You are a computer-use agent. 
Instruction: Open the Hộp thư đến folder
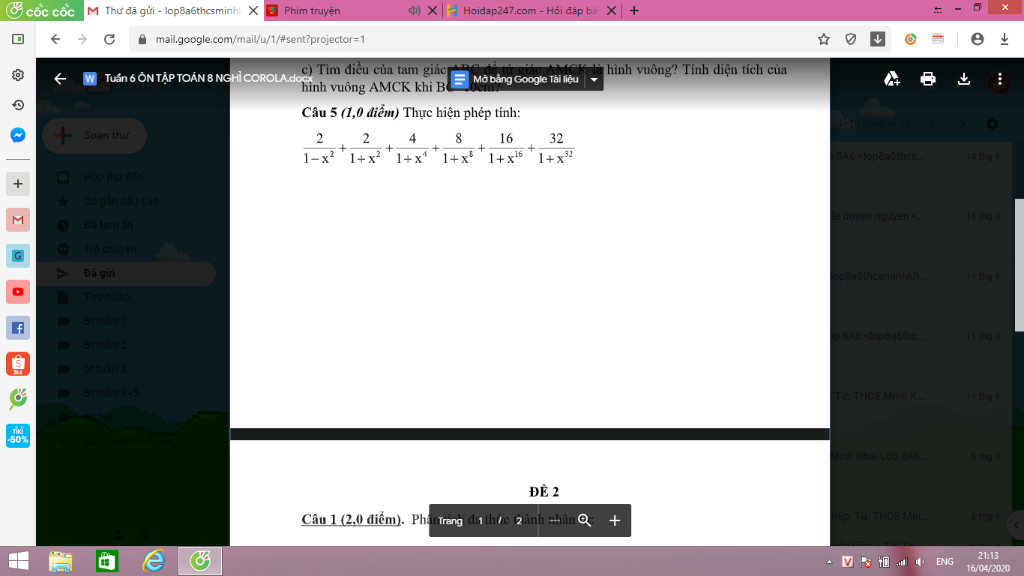[112, 177]
